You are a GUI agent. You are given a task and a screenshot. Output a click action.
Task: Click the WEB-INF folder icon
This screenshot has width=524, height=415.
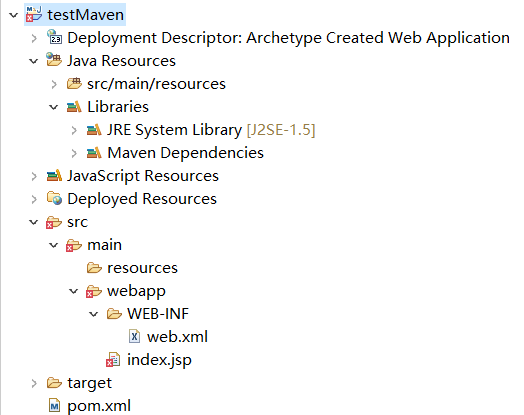click(x=114, y=314)
